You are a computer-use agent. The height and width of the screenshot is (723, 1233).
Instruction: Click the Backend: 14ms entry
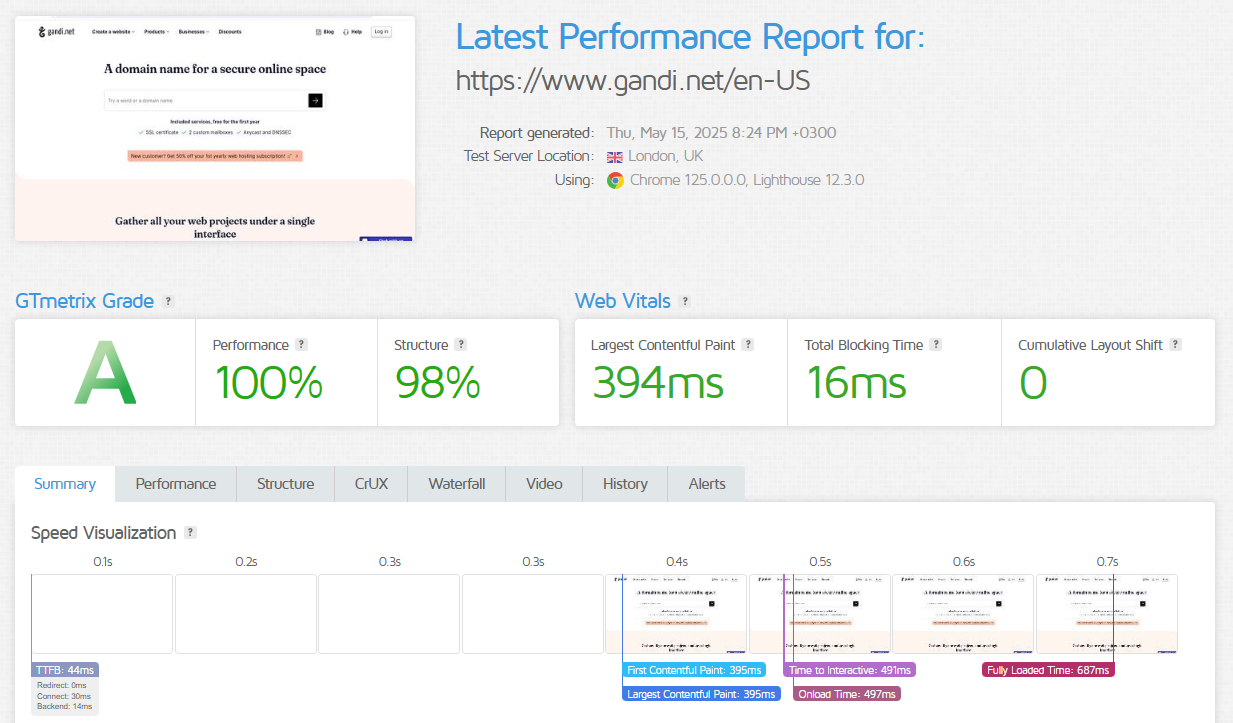[x=64, y=707]
